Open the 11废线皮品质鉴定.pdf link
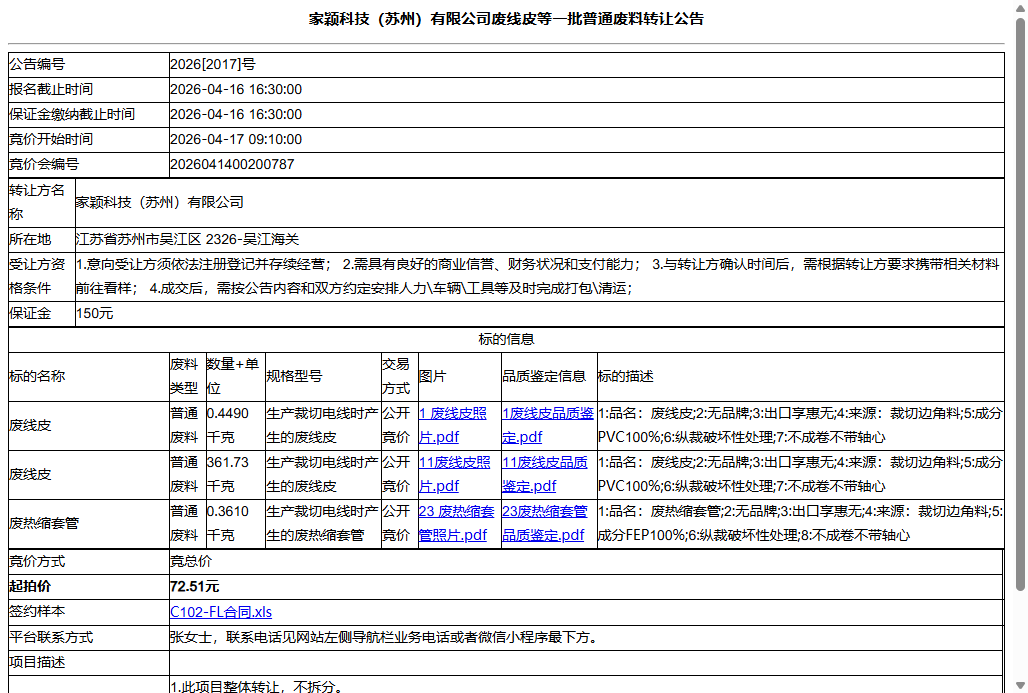 click(x=545, y=474)
